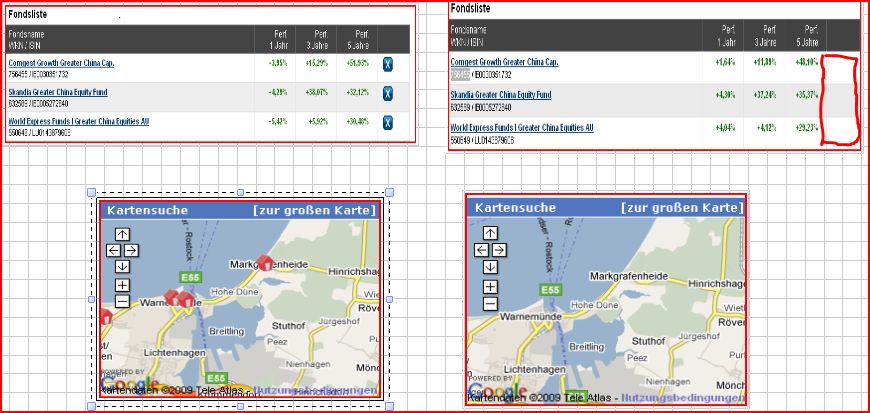Select the '+35,37%' performance value
Image resolution: width=870 pixels, height=413 pixels.
[807, 95]
